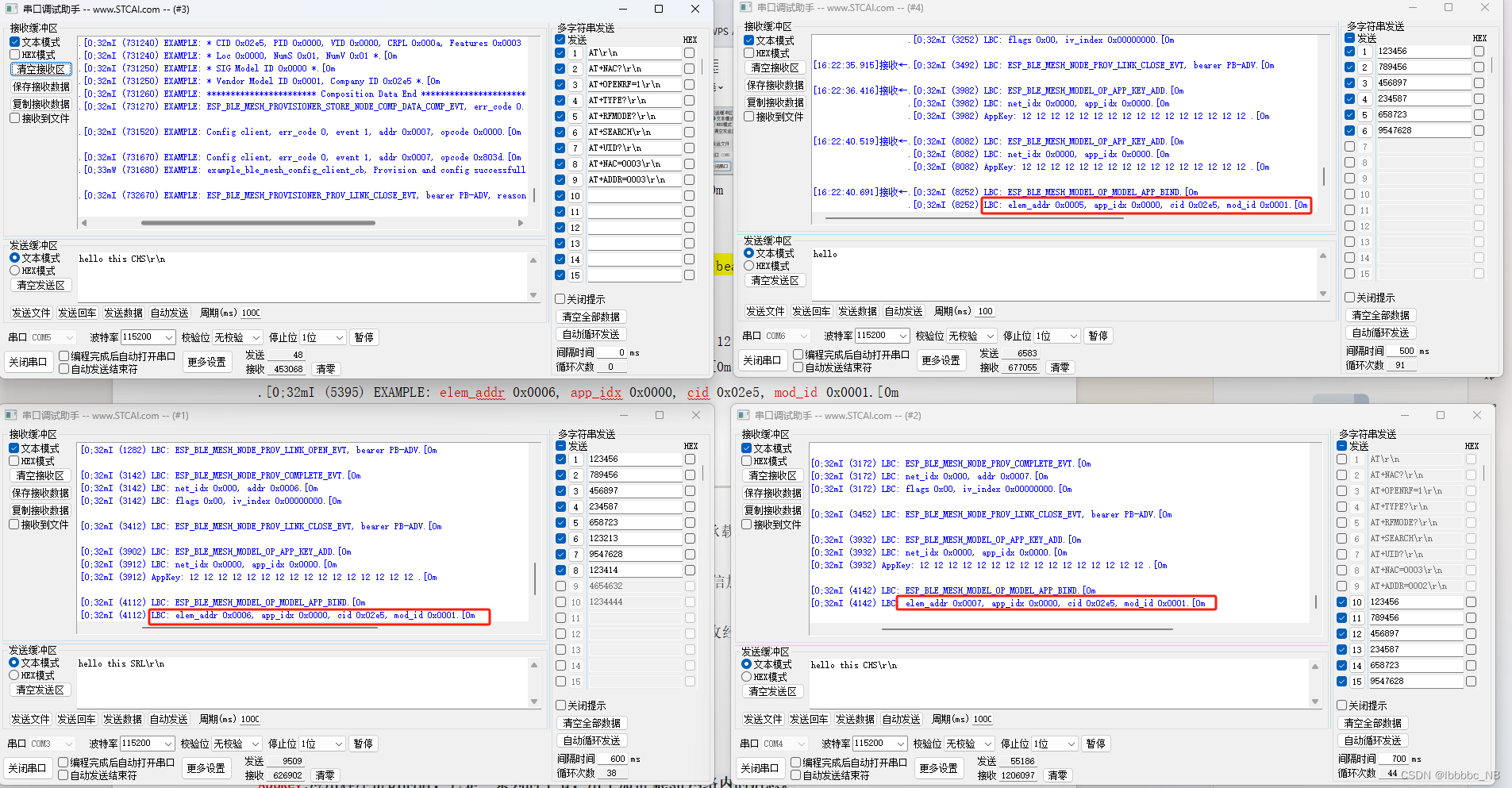
Task: Open the COM4 serial port dropdown
Action: pyautogui.click(x=785, y=744)
